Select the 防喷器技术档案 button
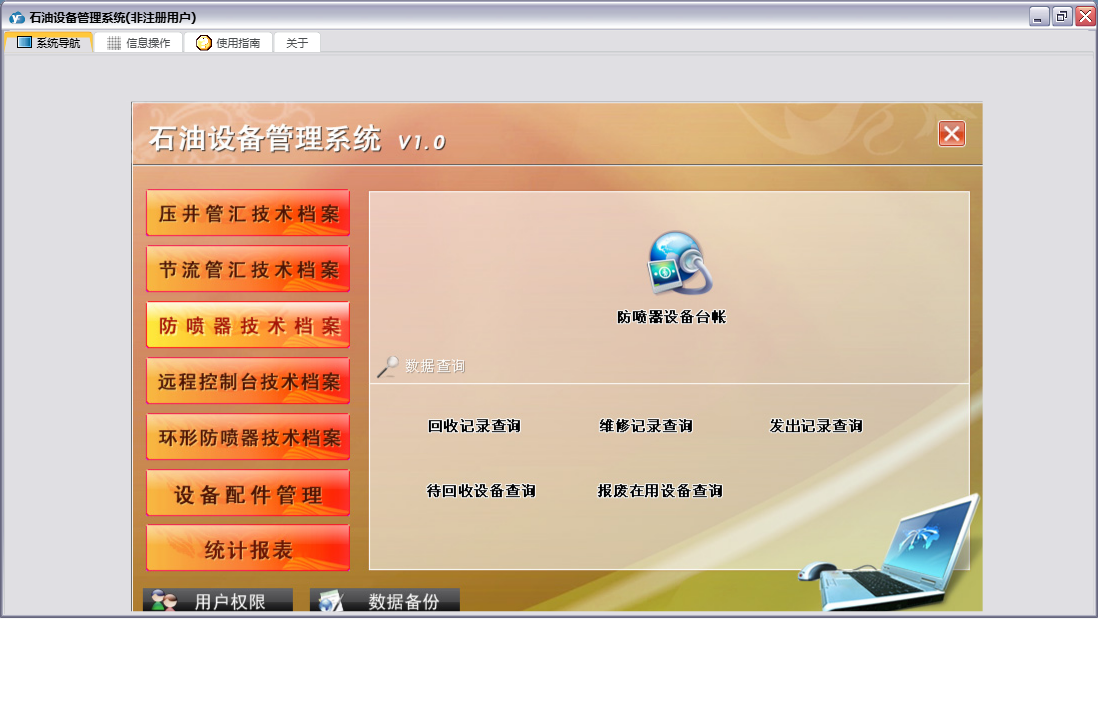Screen dimensions: 1098x716 [248, 325]
